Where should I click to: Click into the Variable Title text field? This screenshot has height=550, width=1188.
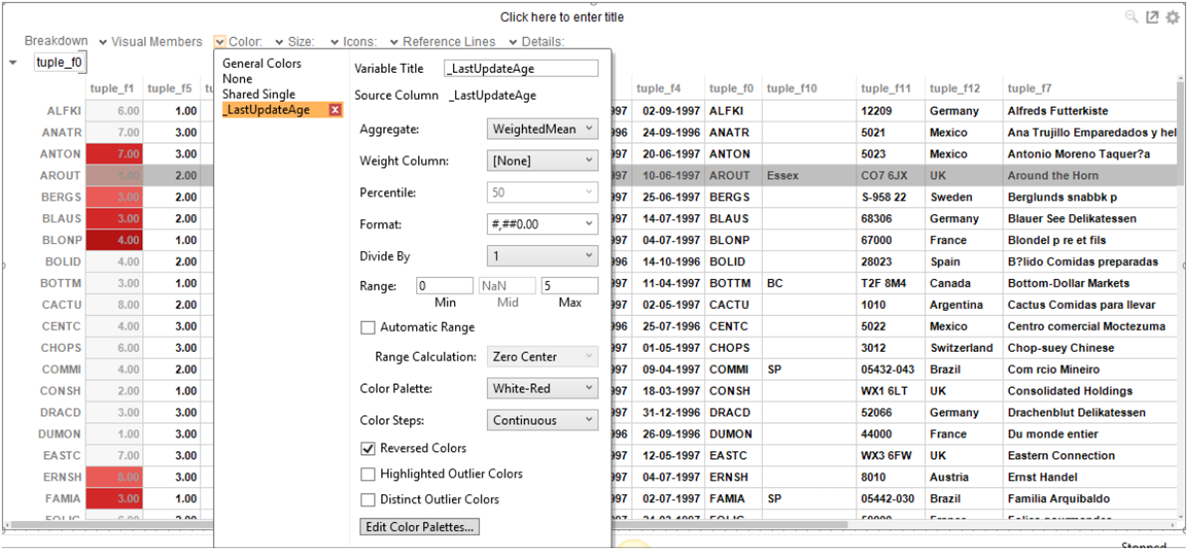pyautogui.click(x=520, y=68)
